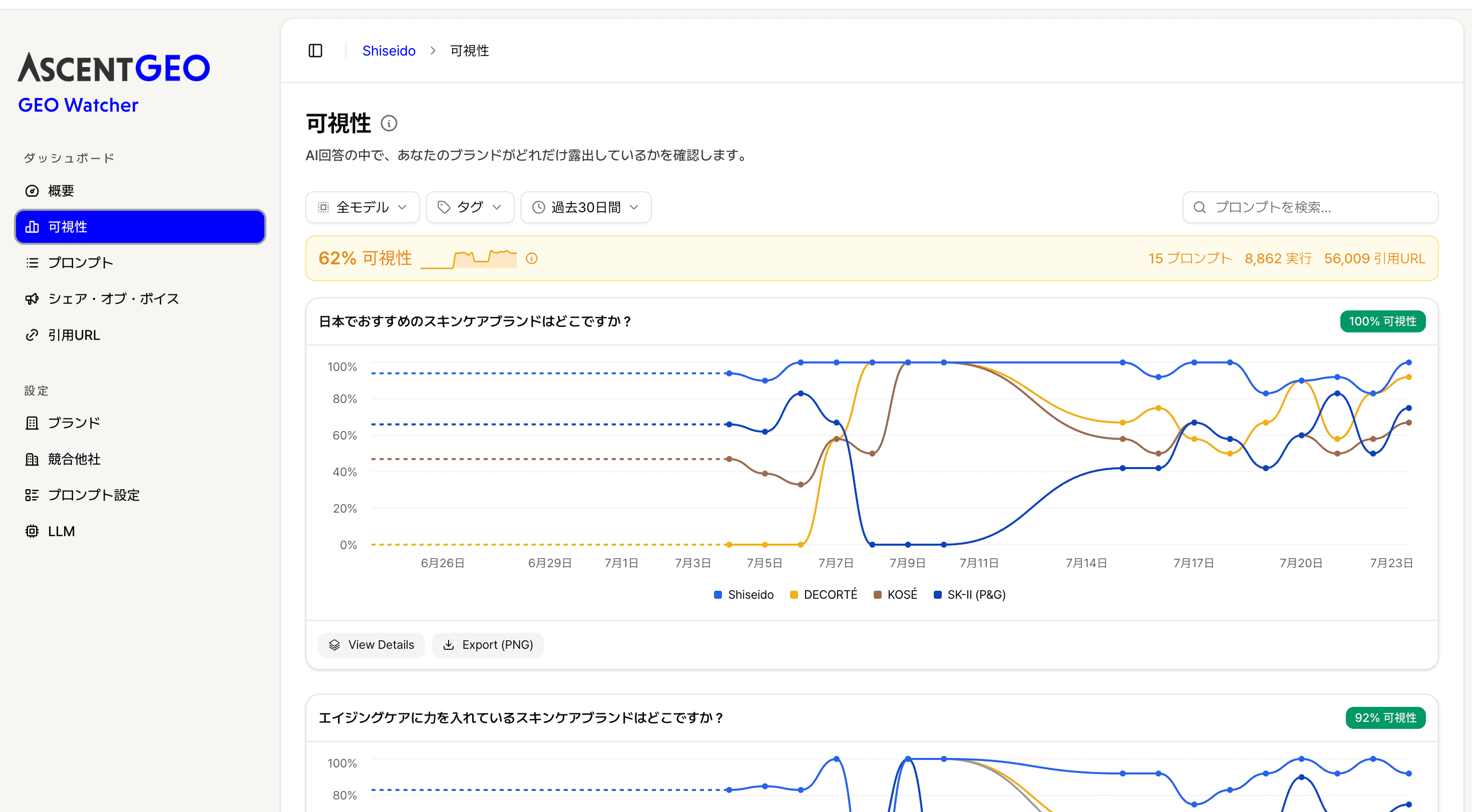
Task: Click the chip icon for LLM
Action: click(32, 532)
